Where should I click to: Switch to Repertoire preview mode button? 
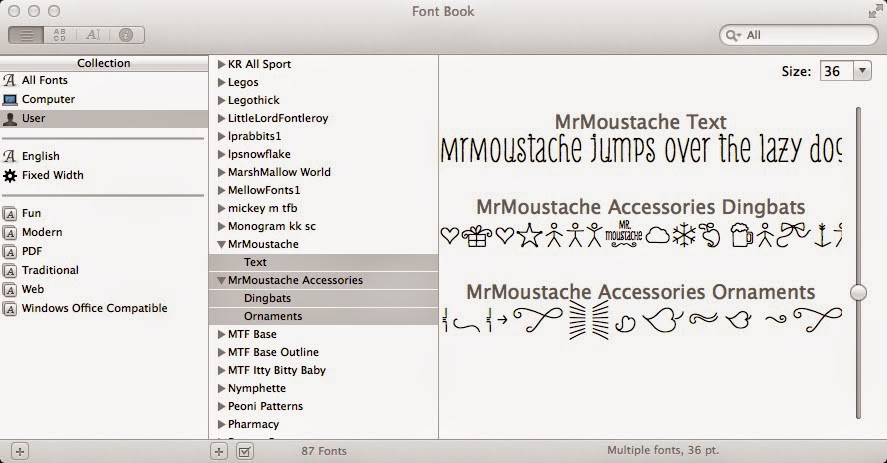point(59,35)
